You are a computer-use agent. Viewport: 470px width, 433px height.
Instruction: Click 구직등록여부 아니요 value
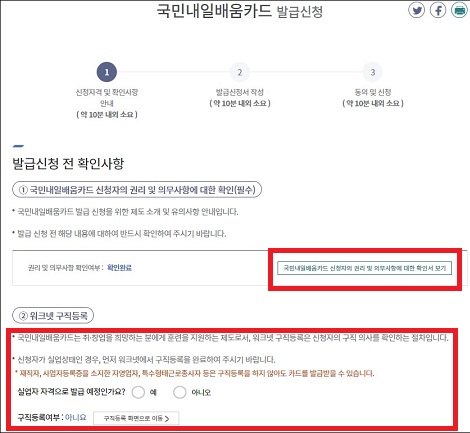[76, 417]
